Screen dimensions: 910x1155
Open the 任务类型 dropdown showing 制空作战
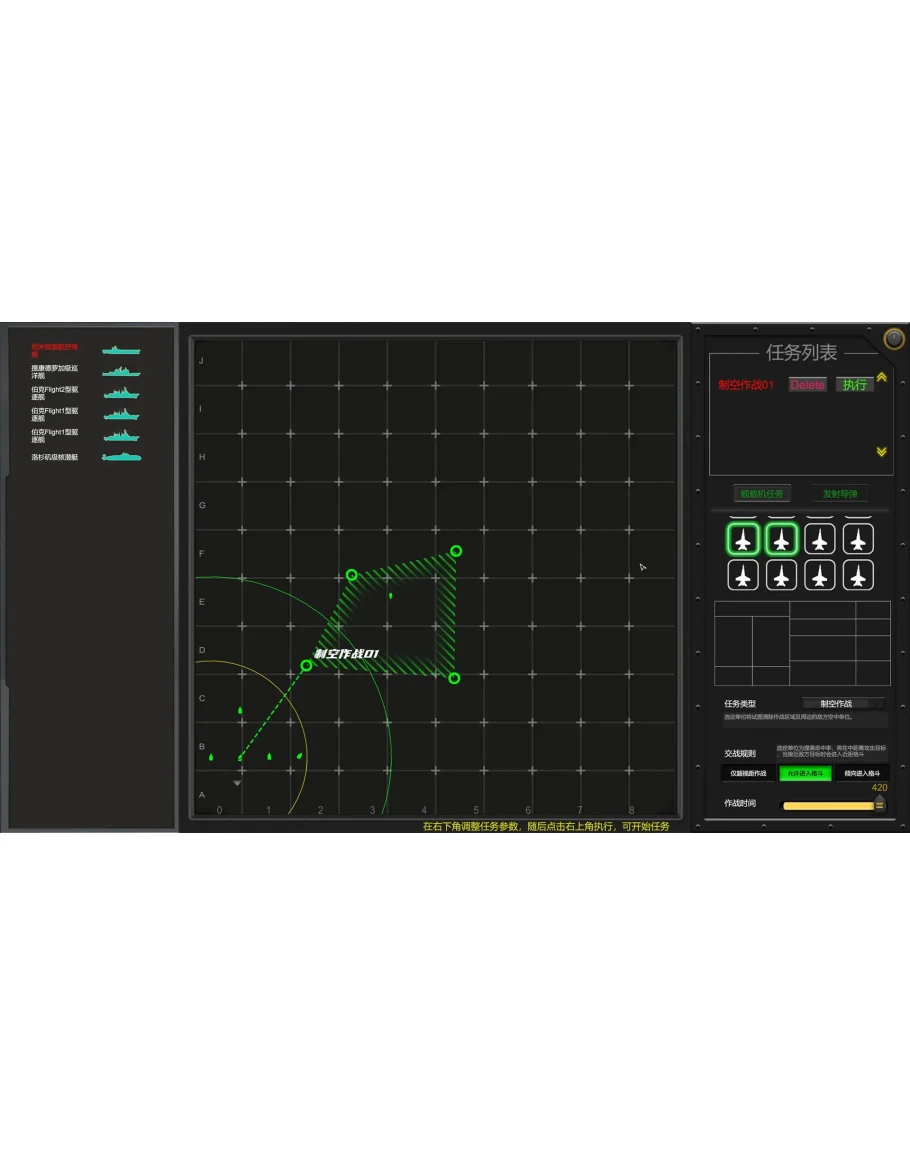pos(844,703)
